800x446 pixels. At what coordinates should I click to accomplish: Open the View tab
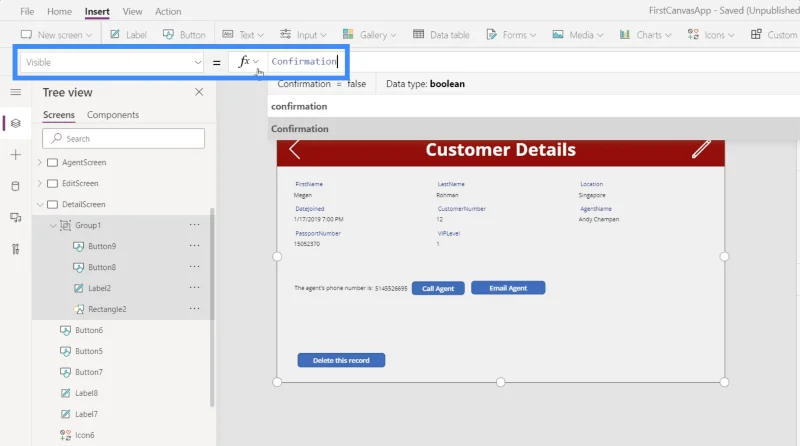tap(132, 11)
